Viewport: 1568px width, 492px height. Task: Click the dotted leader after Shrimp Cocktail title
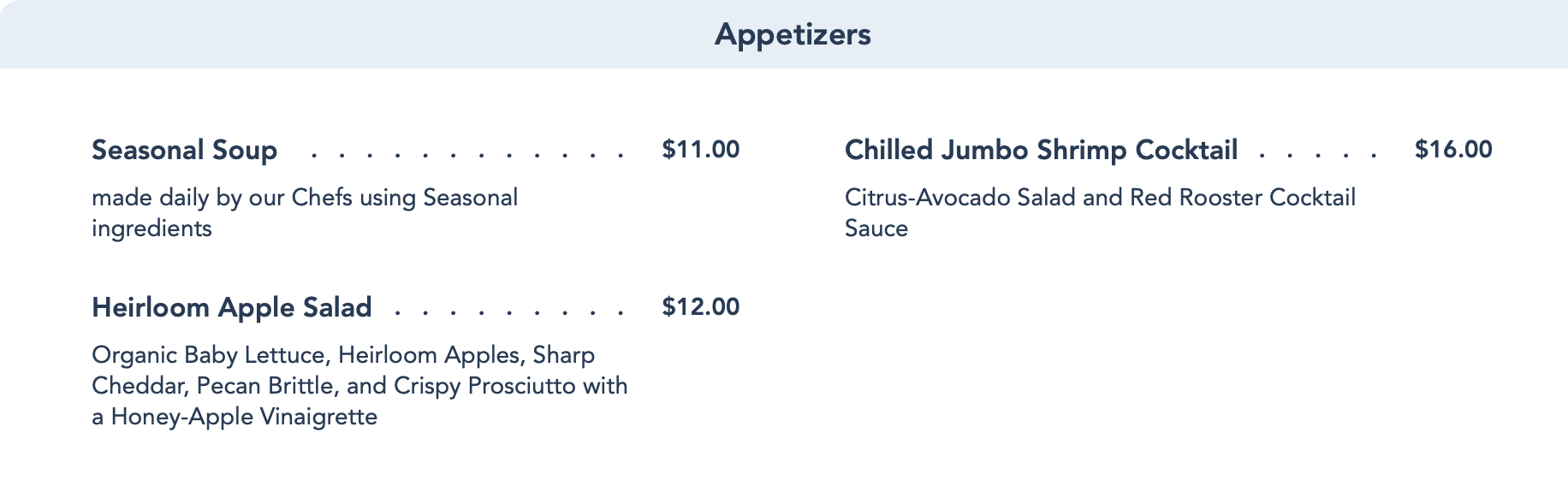coord(1318,156)
